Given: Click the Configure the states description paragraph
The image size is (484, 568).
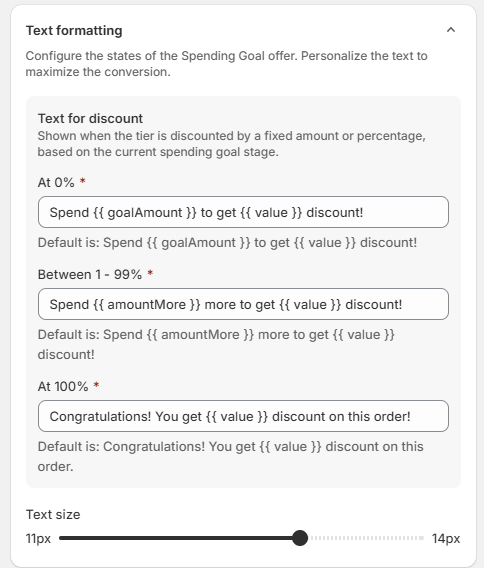Looking at the screenshot, I should coord(226,64).
